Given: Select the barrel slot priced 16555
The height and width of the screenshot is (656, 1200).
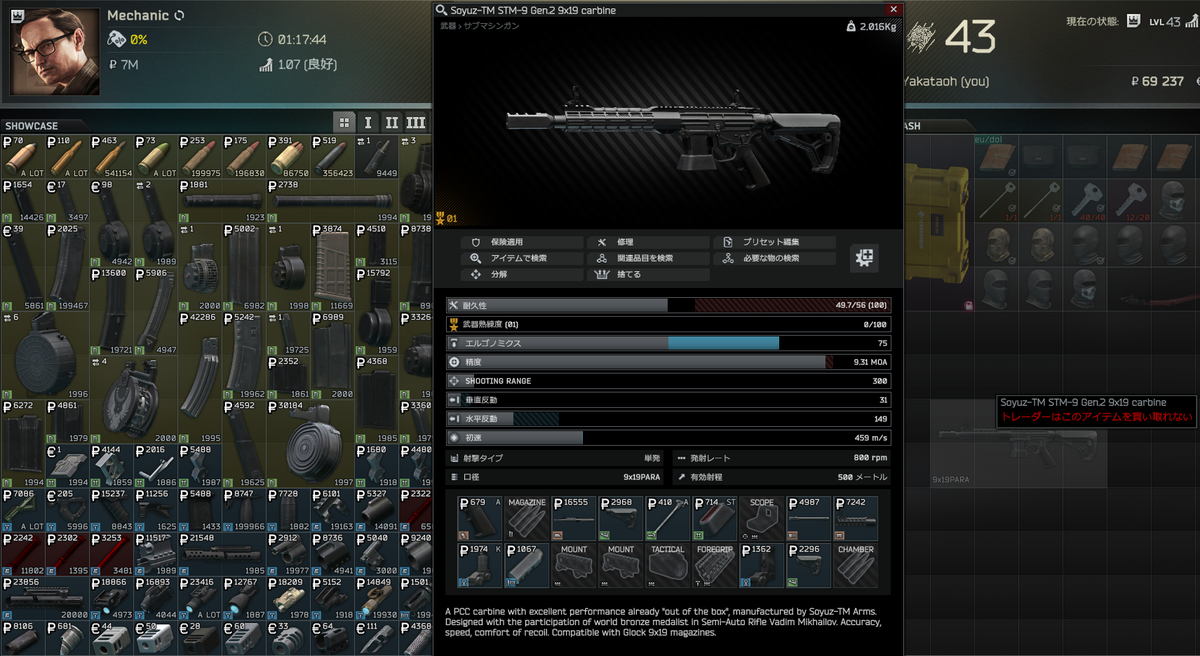Looking at the screenshot, I should click(x=574, y=519).
